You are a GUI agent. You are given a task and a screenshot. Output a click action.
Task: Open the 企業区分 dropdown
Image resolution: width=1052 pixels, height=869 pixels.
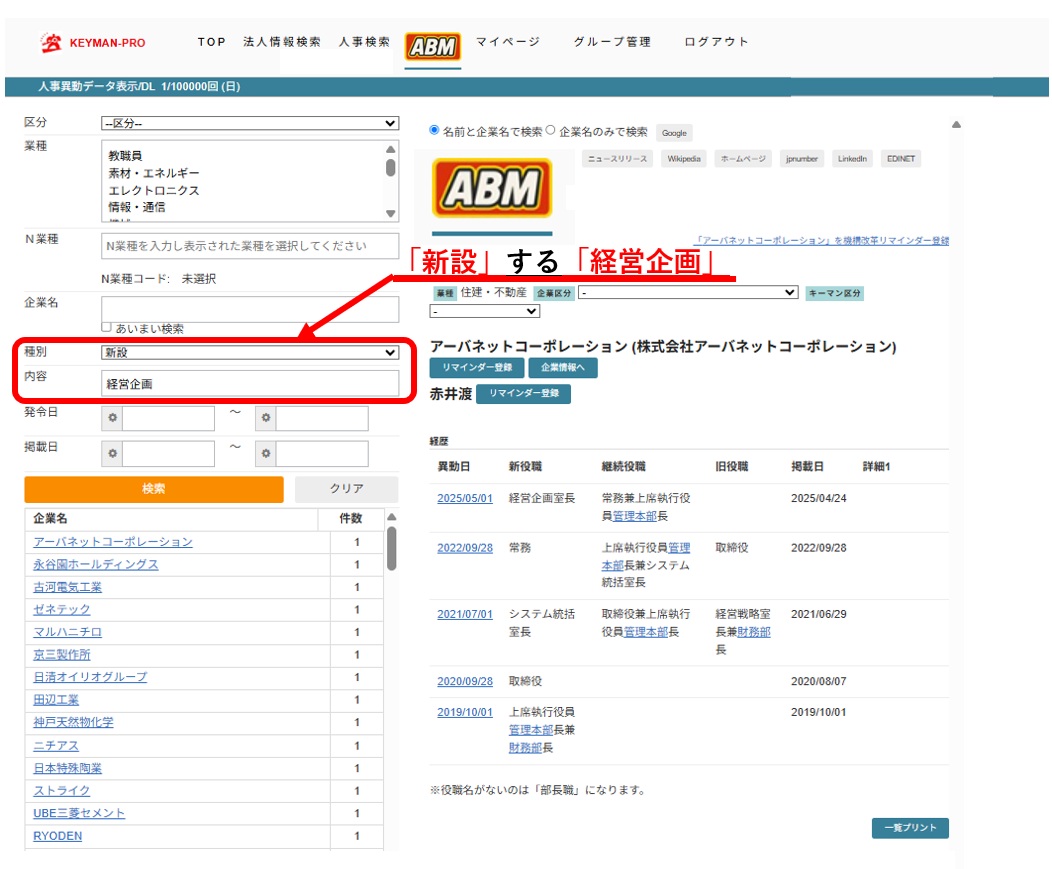tap(688, 293)
